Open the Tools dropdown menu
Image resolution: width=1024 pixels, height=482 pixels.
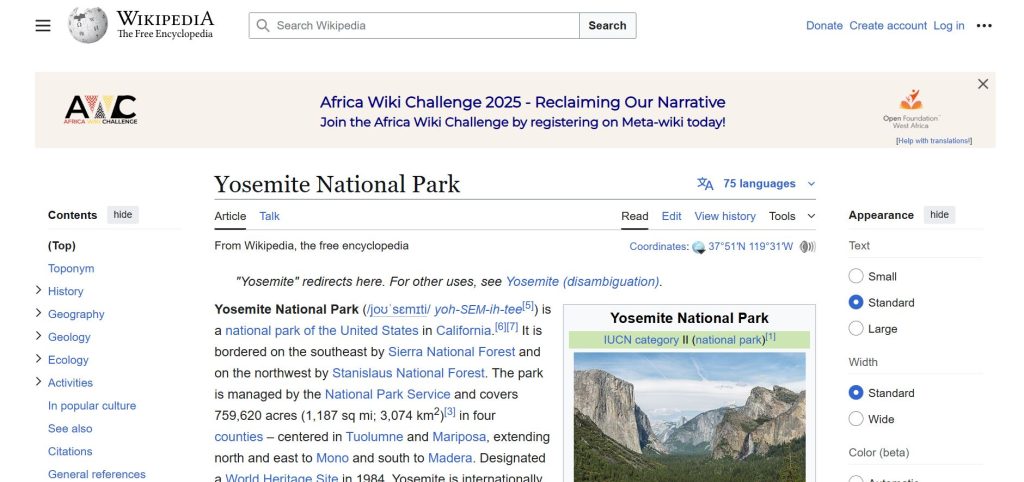coord(791,216)
